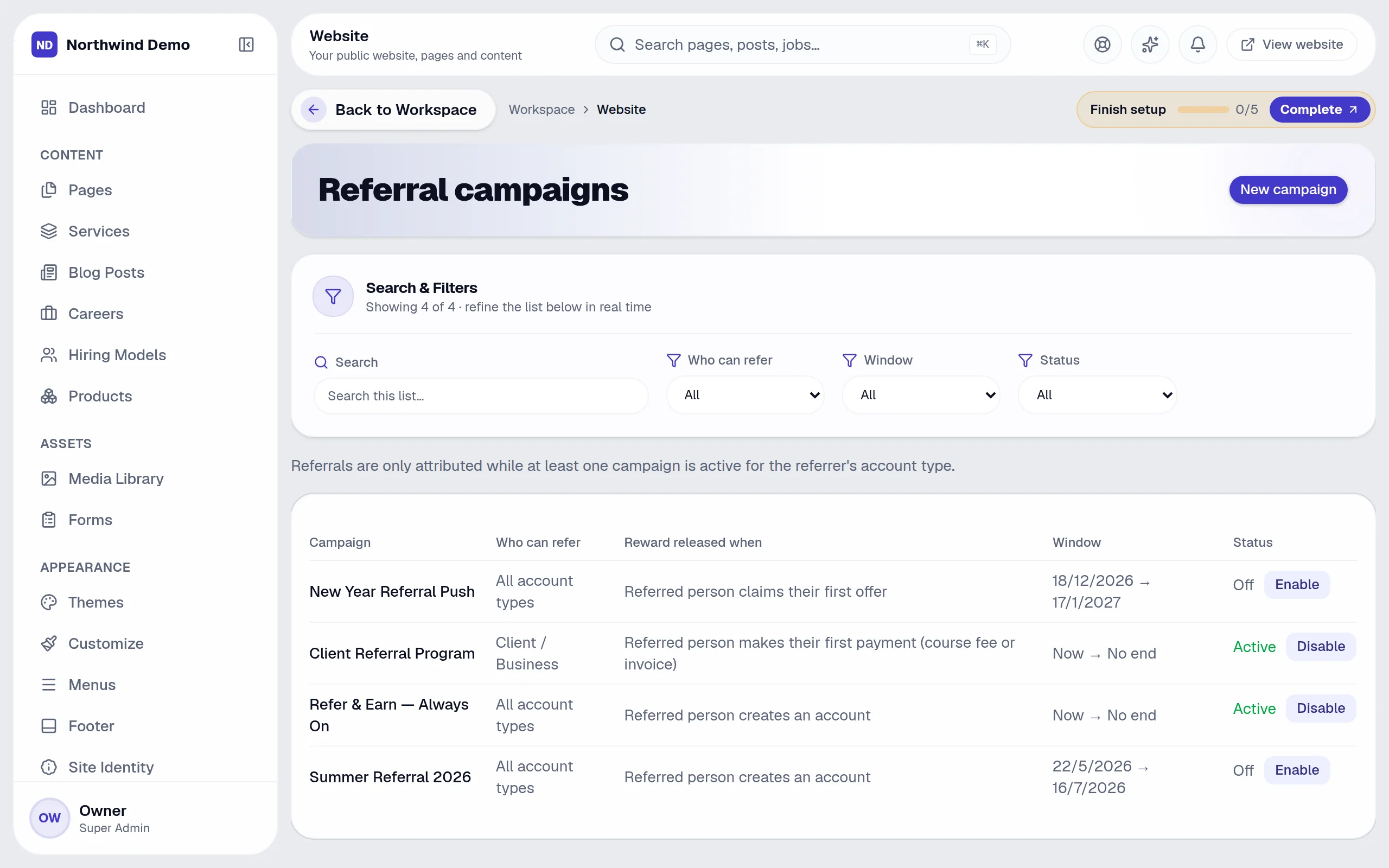Click the Blog Posts newspaper icon
Image resolution: width=1389 pixels, height=868 pixels.
(49, 272)
